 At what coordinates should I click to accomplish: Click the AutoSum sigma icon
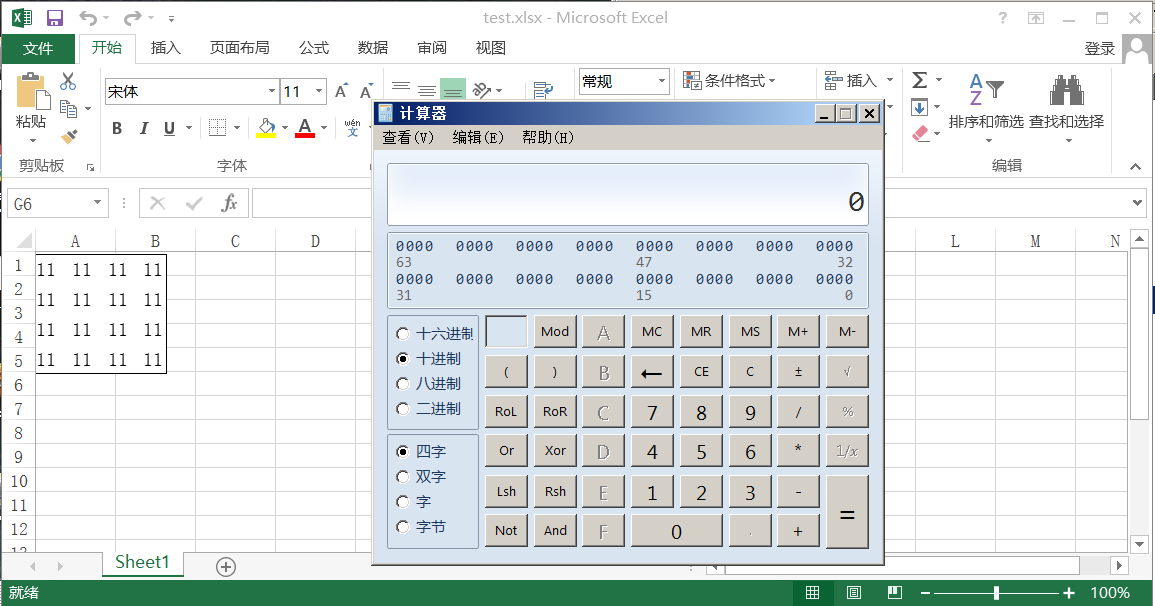[x=919, y=80]
